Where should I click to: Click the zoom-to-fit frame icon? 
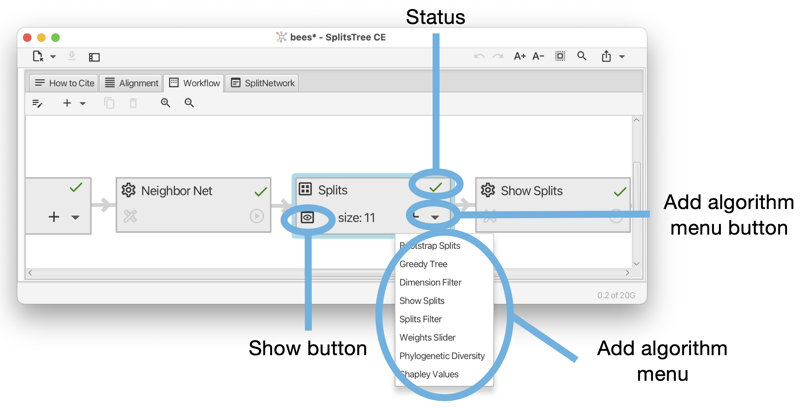point(560,56)
